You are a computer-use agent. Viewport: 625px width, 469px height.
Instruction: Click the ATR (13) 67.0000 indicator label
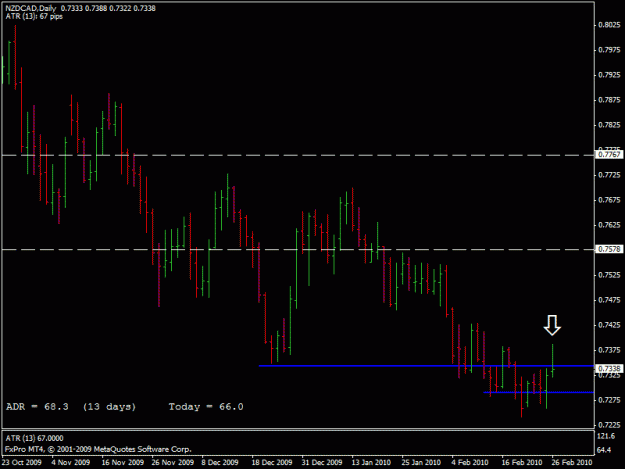[34, 438]
